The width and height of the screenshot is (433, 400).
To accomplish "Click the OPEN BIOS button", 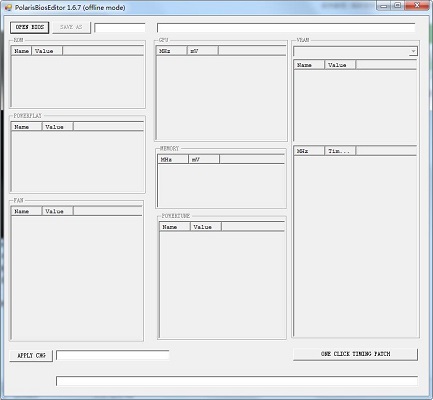I will click(x=29, y=27).
